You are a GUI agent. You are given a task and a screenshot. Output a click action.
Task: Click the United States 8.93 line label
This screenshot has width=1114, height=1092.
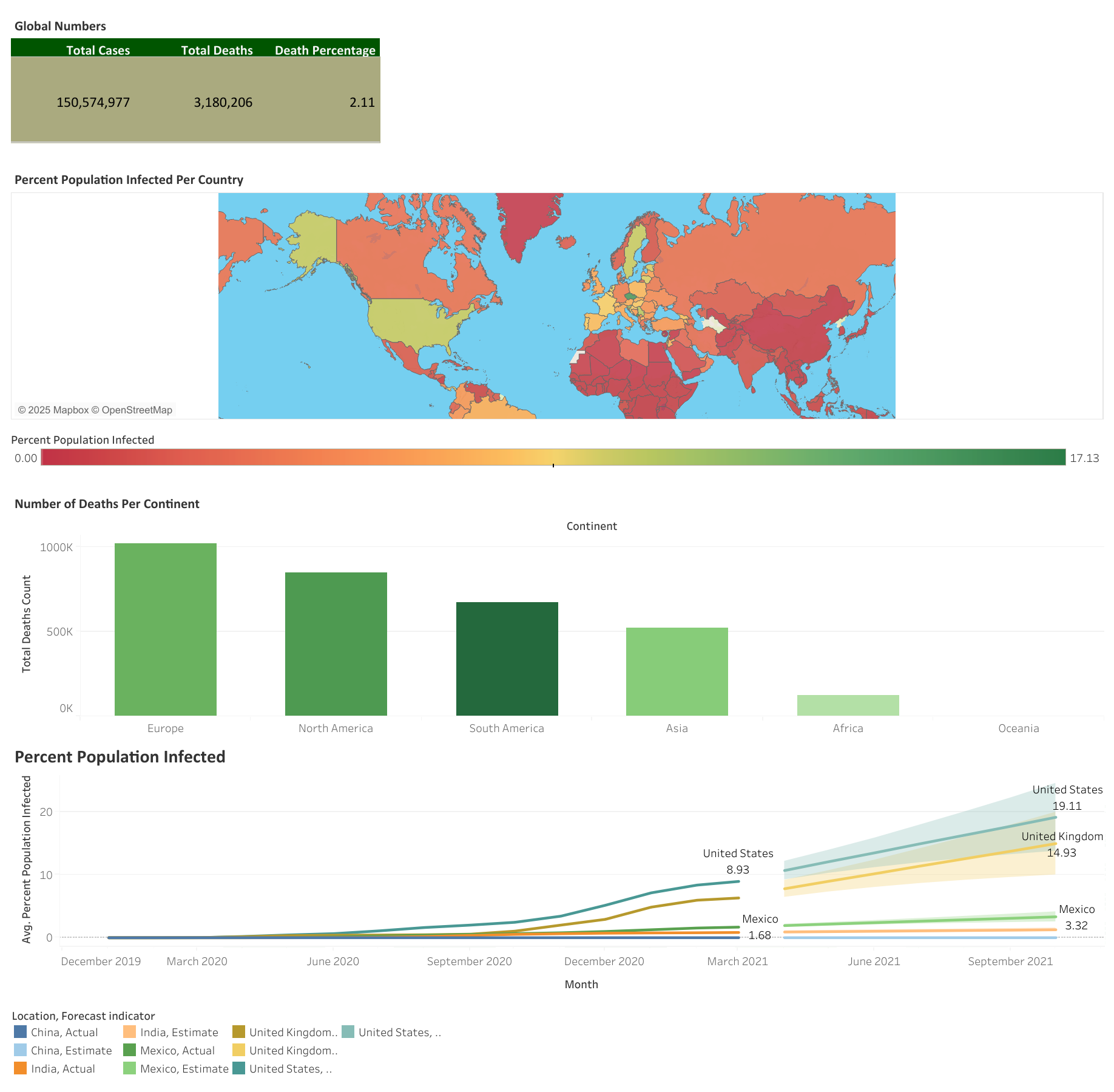click(738, 861)
